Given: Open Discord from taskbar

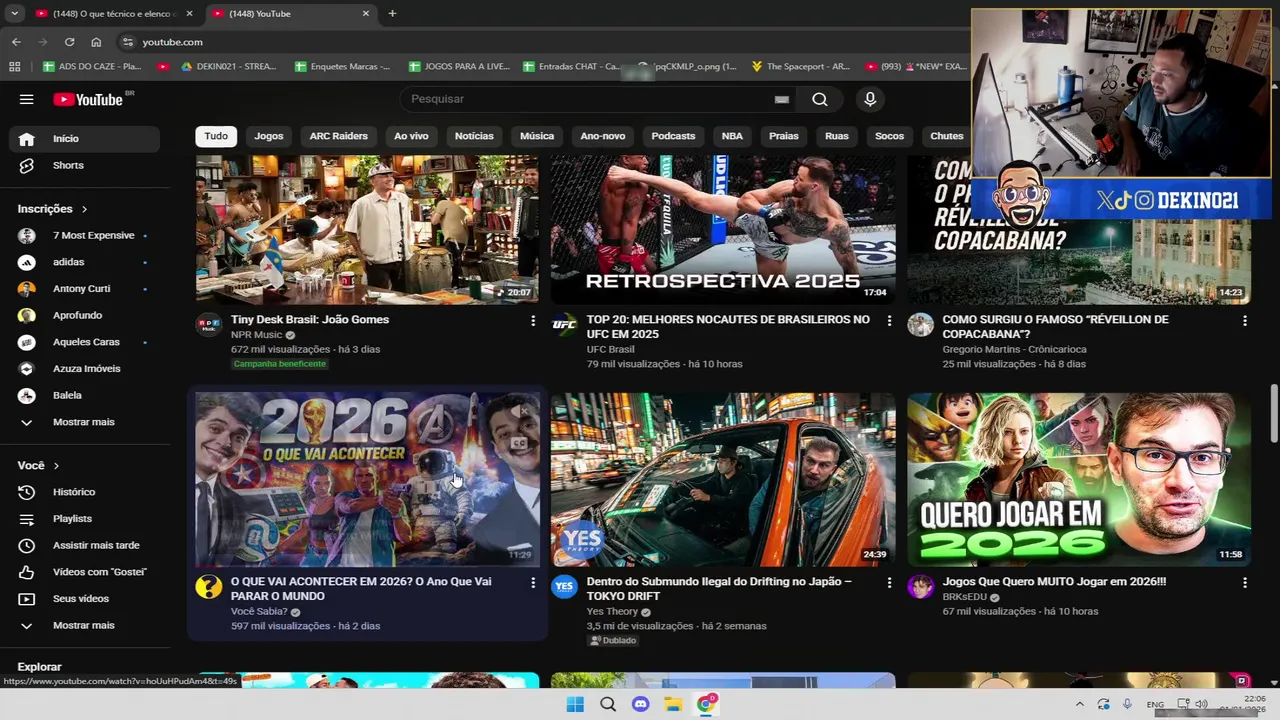Looking at the screenshot, I should [641, 704].
